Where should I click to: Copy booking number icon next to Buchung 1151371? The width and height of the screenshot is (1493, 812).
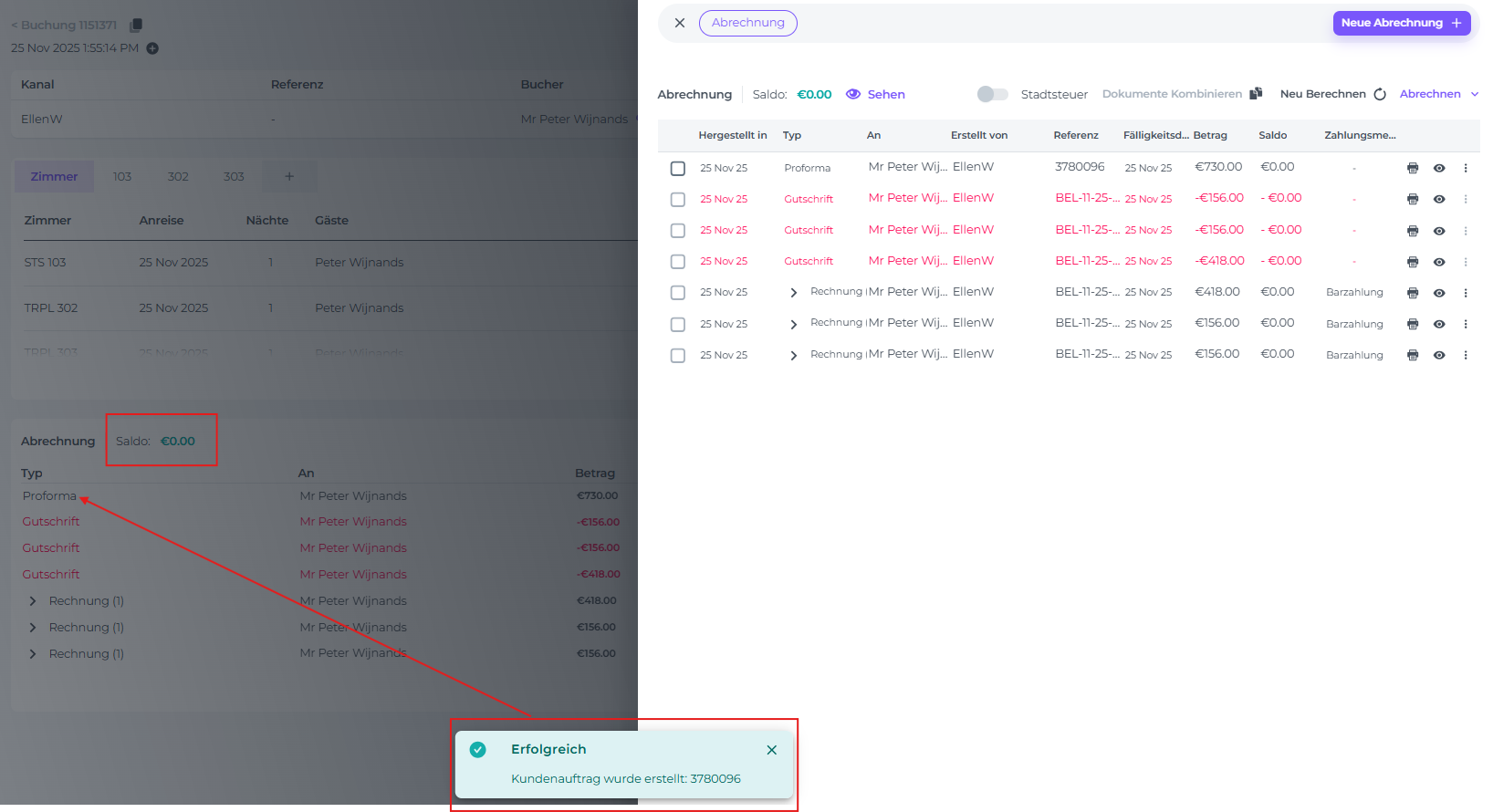(x=136, y=26)
